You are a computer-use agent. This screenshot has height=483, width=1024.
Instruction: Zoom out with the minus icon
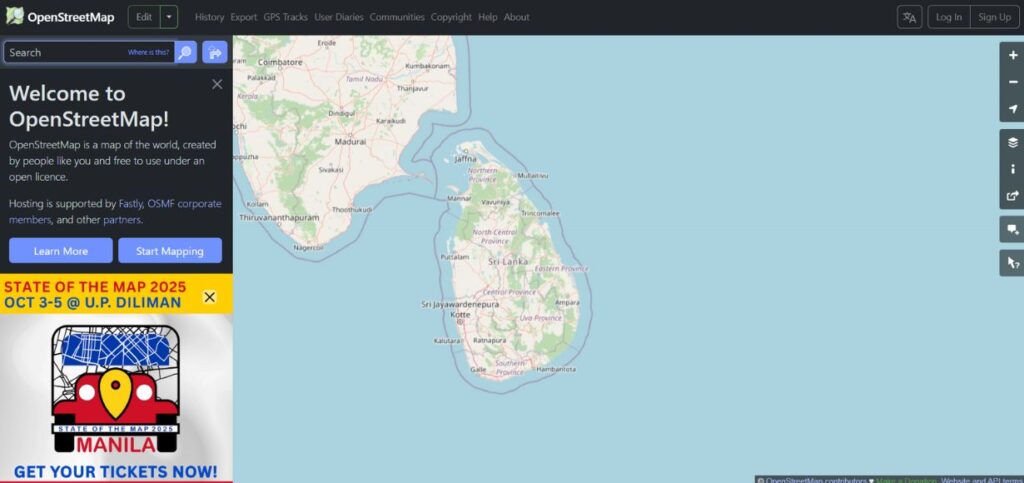click(1013, 82)
